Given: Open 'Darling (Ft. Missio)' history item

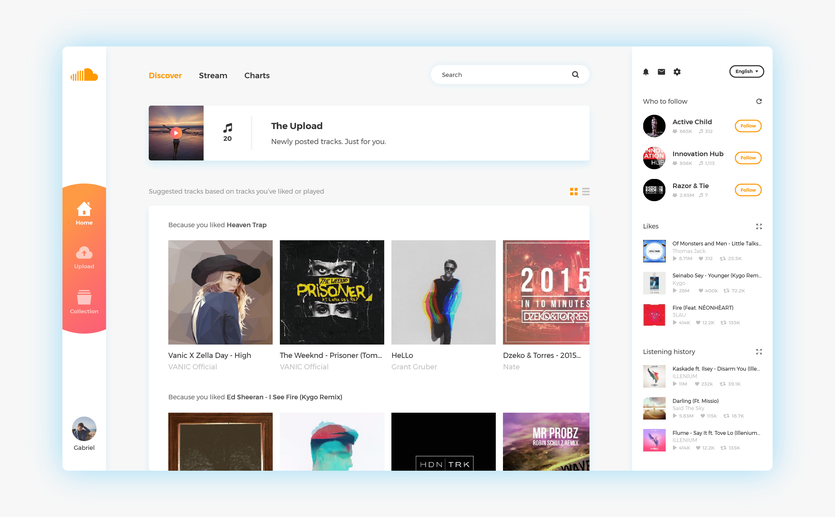Looking at the screenshot, I should click(695, 401).
